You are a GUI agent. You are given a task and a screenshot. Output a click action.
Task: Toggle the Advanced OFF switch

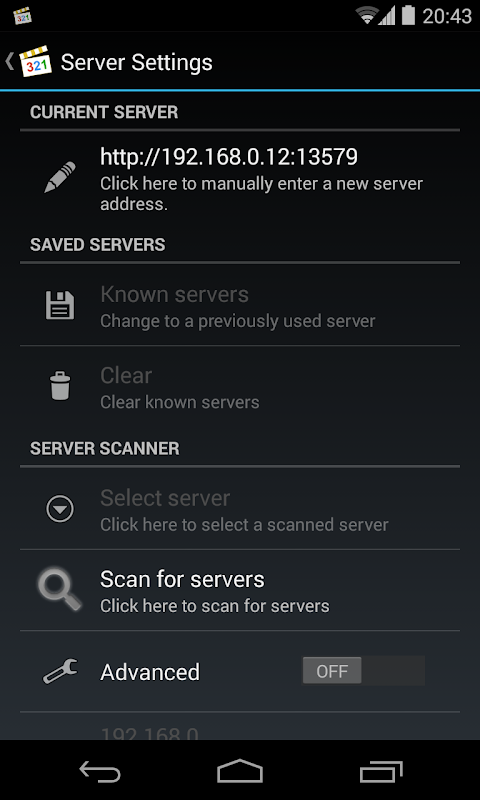click(363, 670)
